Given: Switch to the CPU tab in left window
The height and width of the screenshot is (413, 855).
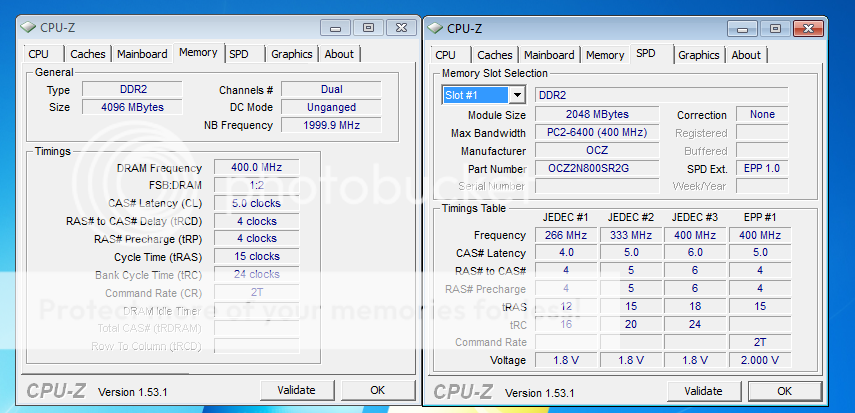Looking at the screenshot, I should tap(38, 54).
